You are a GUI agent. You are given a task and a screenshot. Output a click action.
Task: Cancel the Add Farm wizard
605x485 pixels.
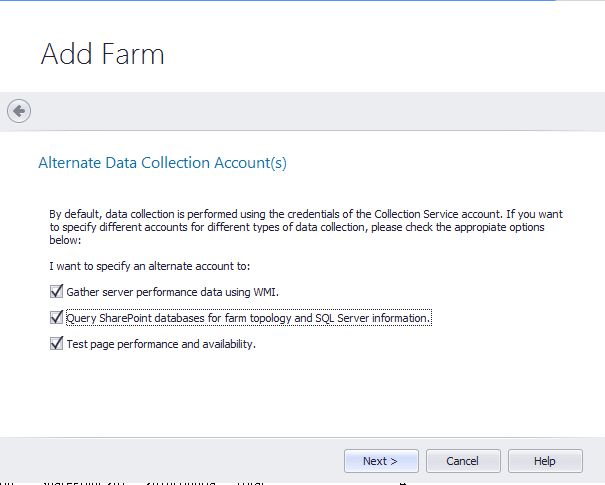click(x=463, y=461)
